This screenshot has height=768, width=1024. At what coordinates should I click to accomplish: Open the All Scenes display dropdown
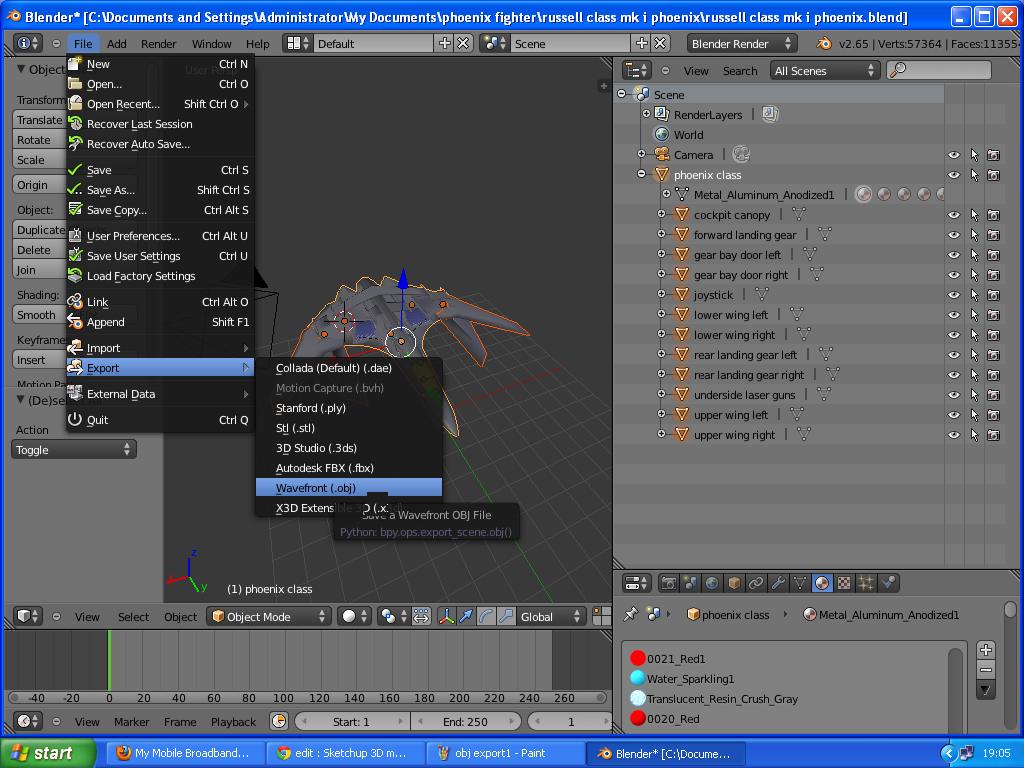coord(824,71)
